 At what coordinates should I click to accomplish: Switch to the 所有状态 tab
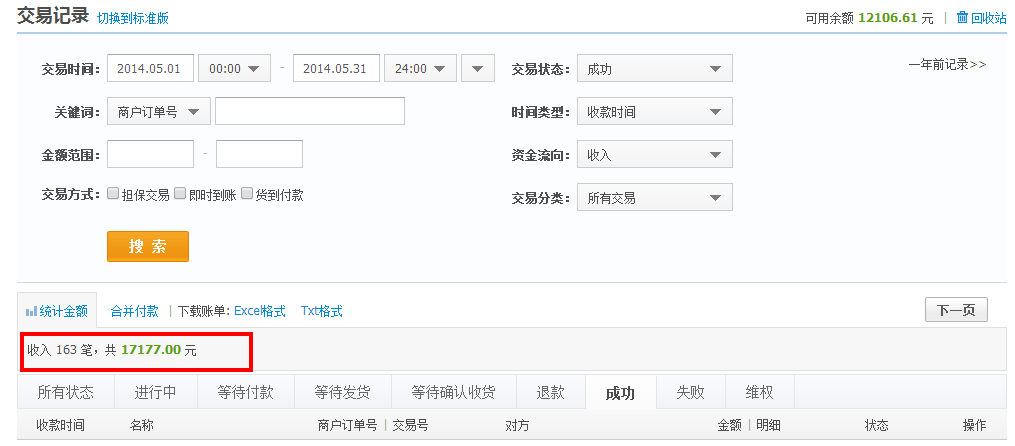(65, 392)
